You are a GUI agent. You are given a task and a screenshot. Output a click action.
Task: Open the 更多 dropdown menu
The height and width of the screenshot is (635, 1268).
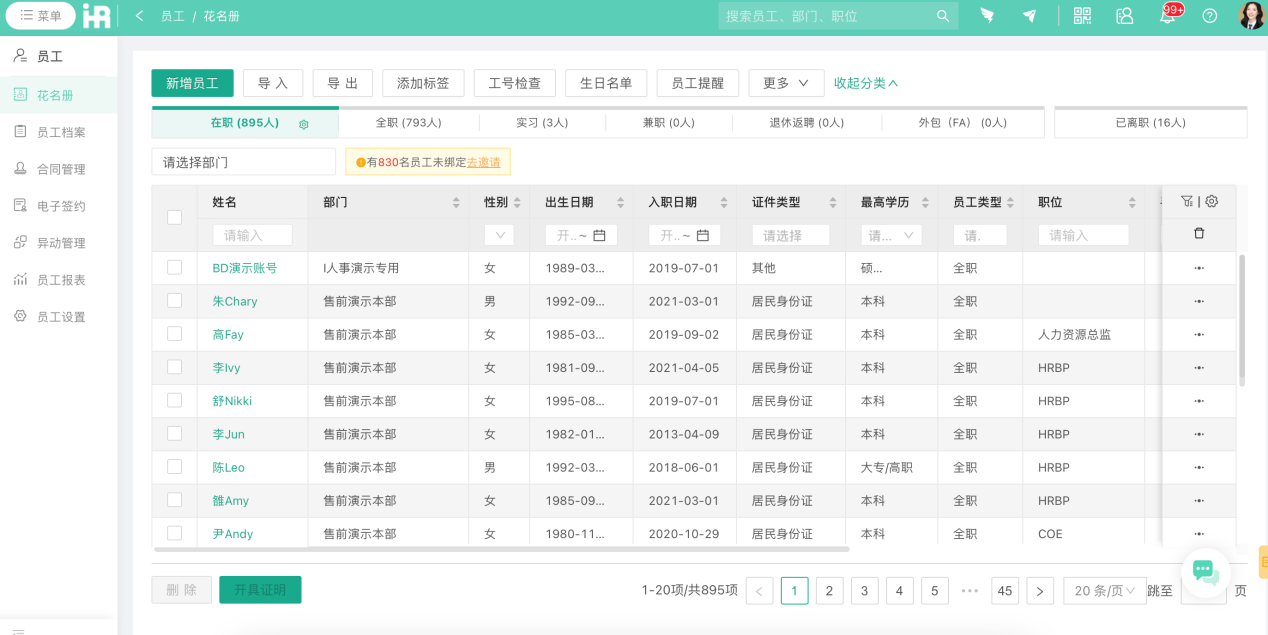(786, 83)
